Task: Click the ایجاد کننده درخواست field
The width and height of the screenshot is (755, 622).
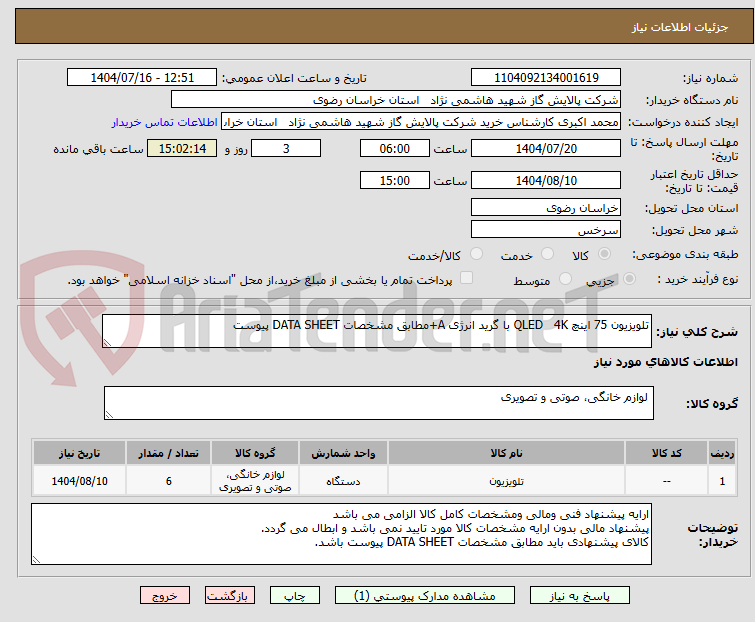Action: pos(421,122)
